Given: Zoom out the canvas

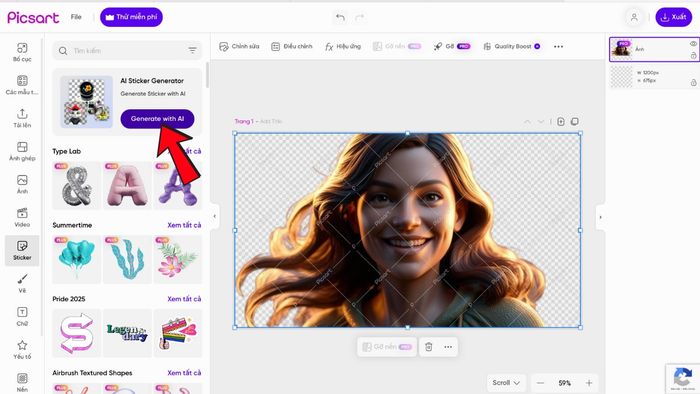Looking at the screenshot, I should pyautogui.click(x=540, y=383).
